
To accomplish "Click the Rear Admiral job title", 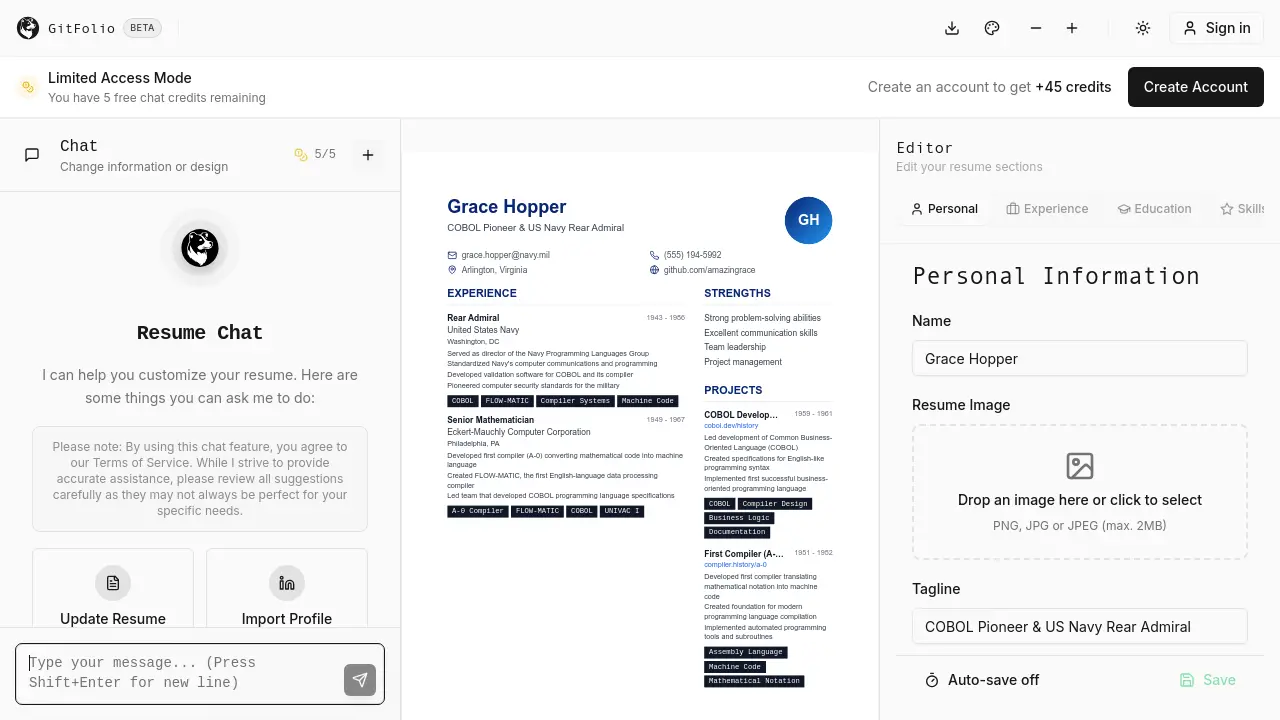I will (x=473, y=318).
